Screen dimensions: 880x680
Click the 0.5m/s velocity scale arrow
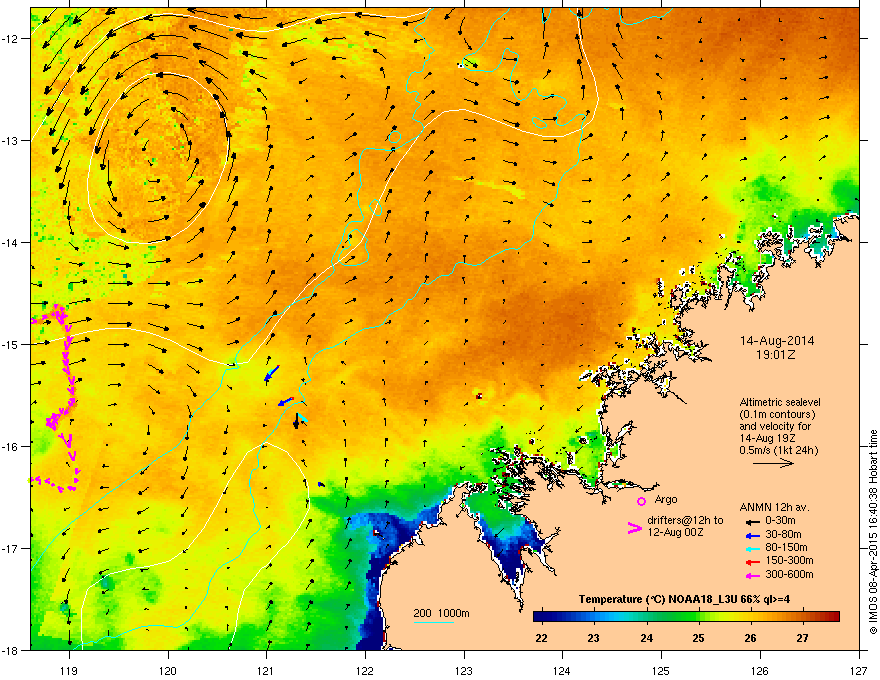point(773,463)
